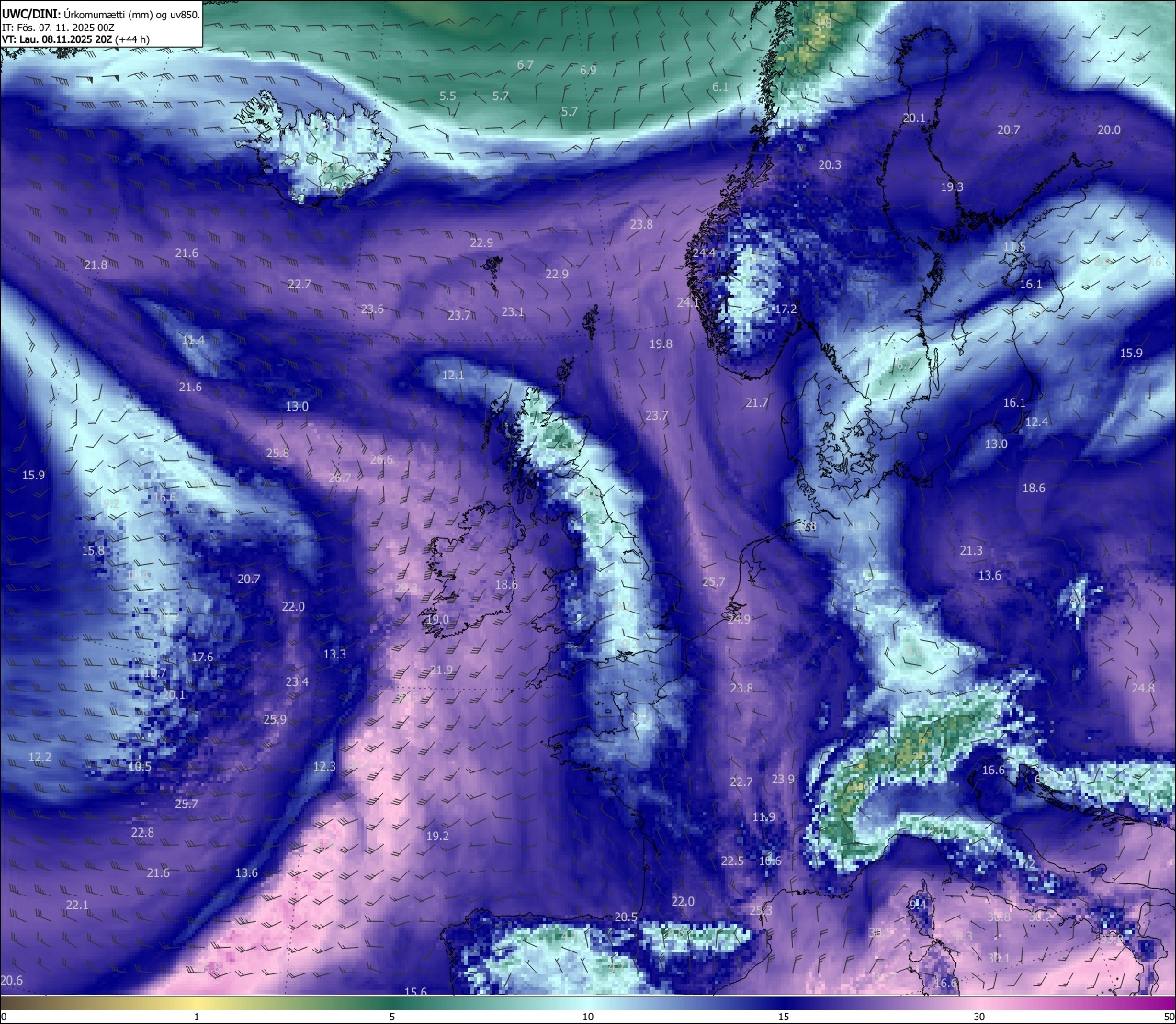This screenshot has height=1024, width=1176.
Task: Click the '1' tick on the color scale
Action: tap(197, 1017)
